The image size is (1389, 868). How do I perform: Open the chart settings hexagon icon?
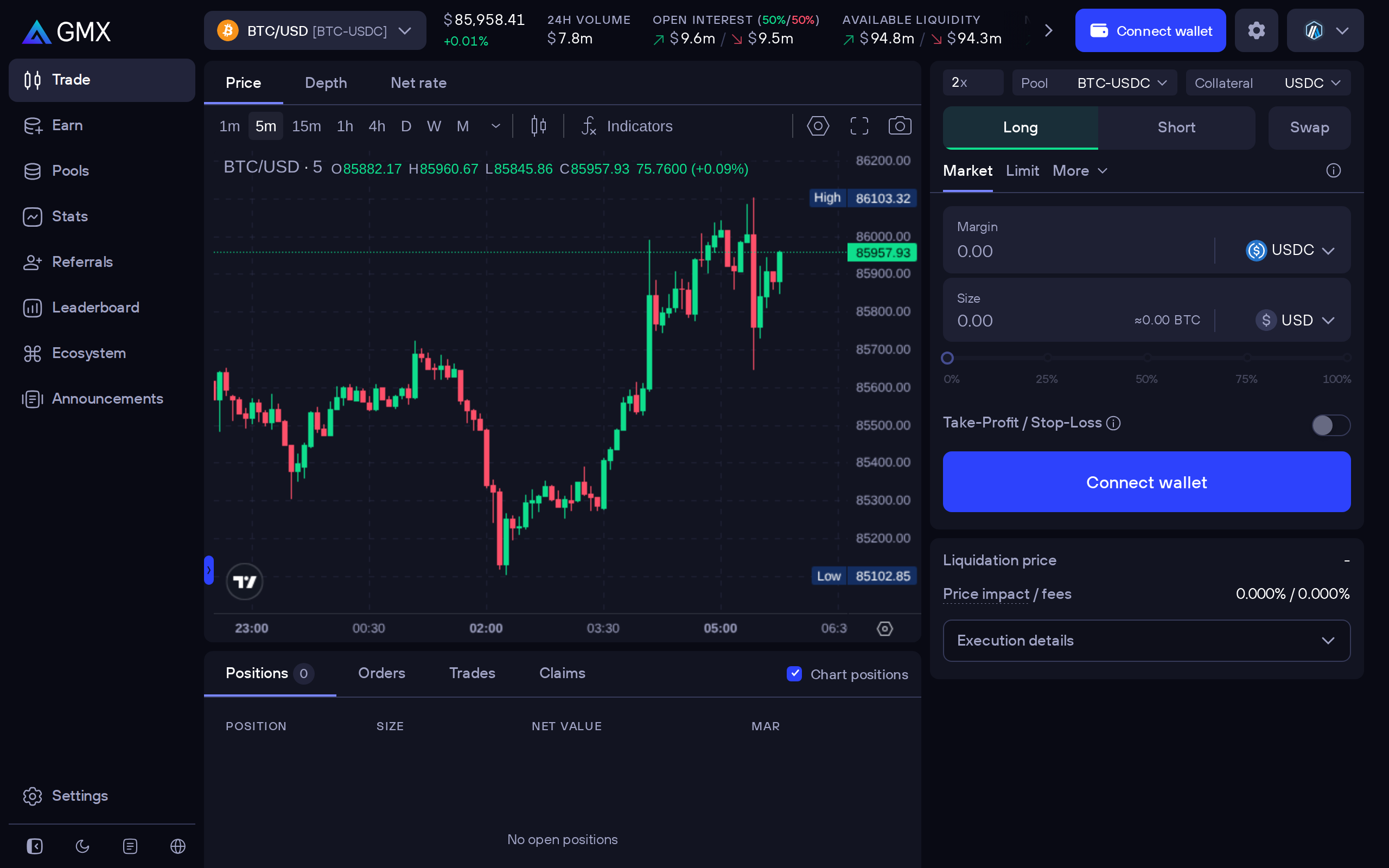(x=817, y=126)
